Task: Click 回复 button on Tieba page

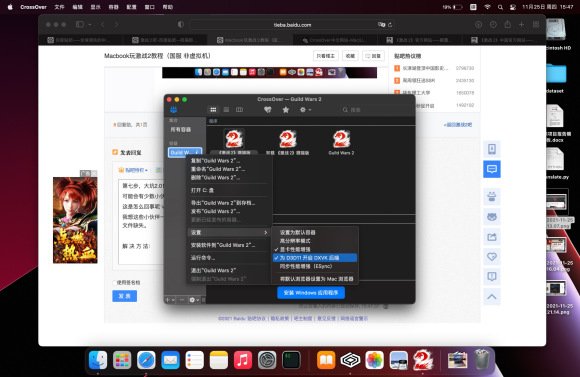Action: click(373, 56)
